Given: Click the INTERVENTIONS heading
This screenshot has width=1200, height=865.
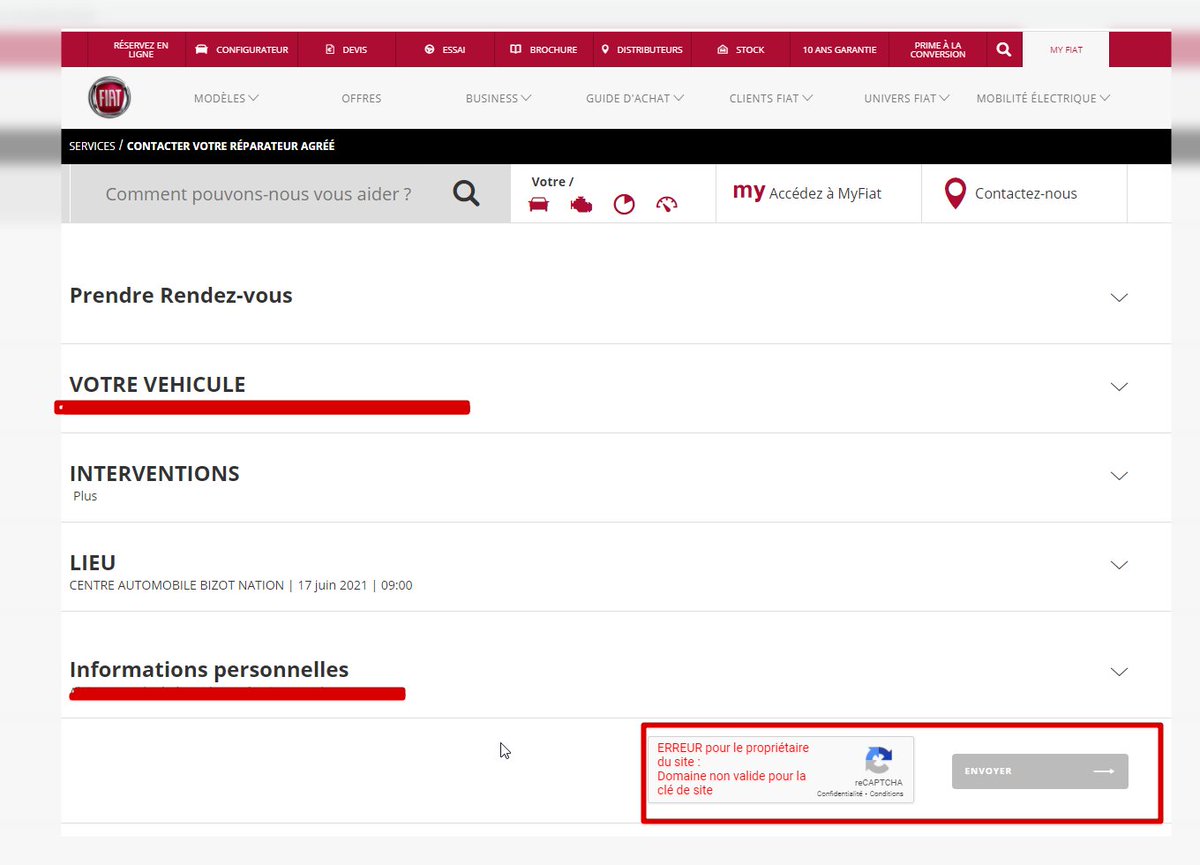Looking at the screenshot, I should 154,473.
